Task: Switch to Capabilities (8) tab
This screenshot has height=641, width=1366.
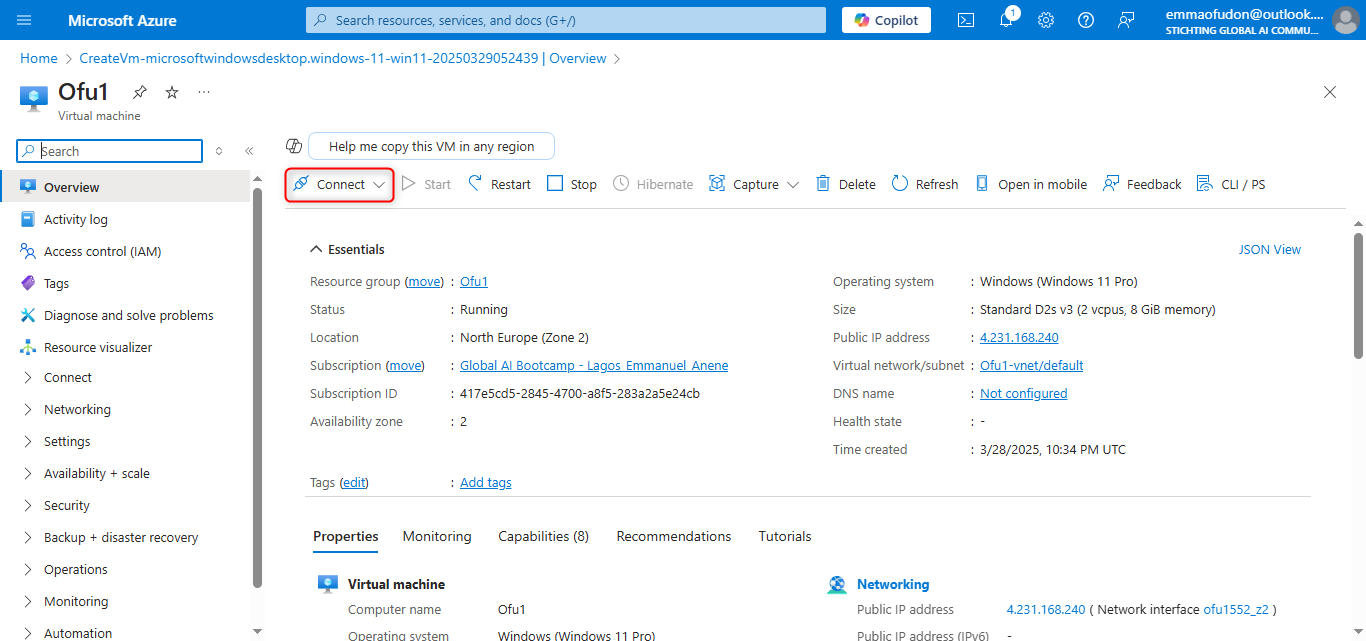Action: 543,536
